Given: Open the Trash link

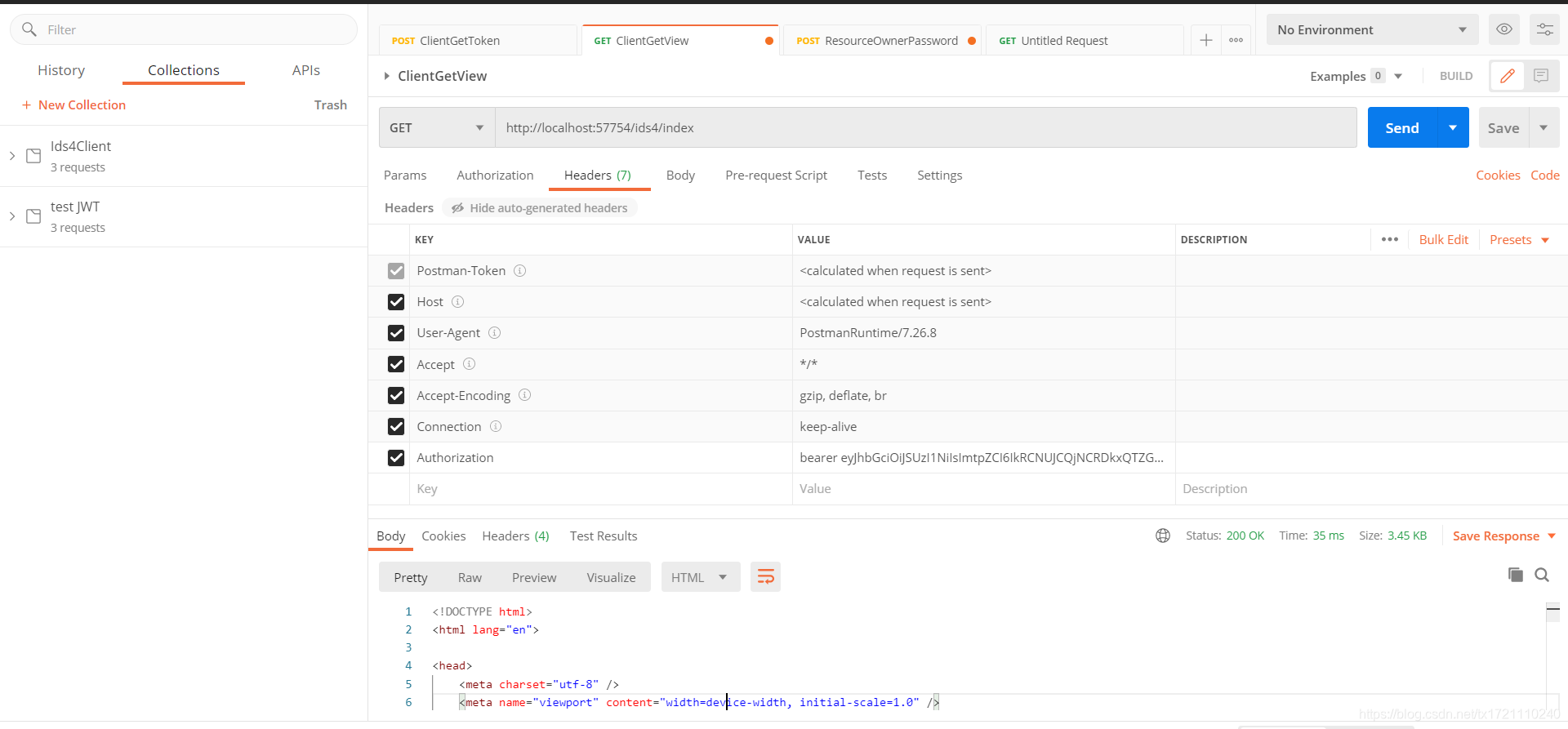Looking at the screenshot, I should pos(331,104).
